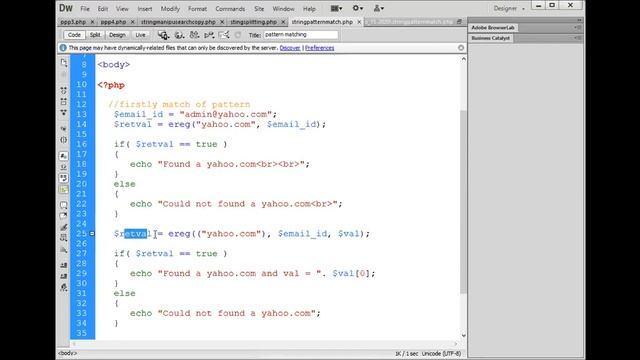Open the Layout dropdown in the menu bar

pos(336,8)
